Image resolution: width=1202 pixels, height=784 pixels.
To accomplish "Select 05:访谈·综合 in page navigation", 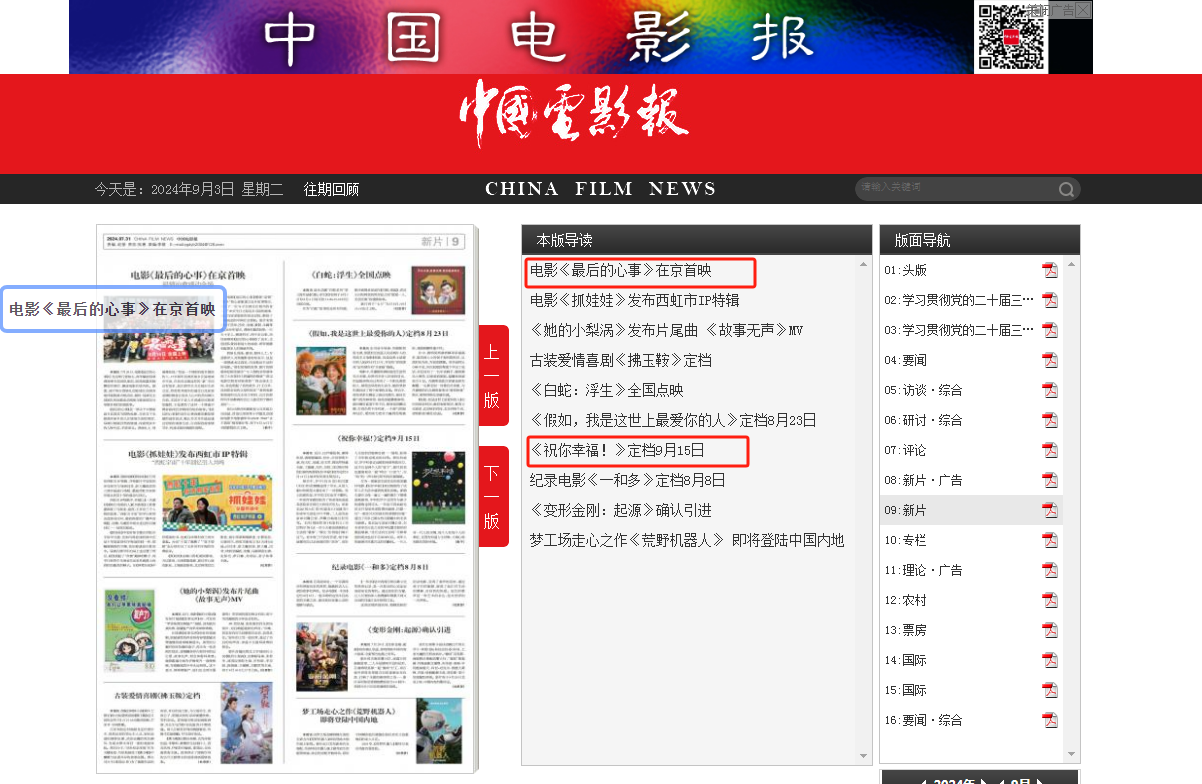I will pos(922,390).
